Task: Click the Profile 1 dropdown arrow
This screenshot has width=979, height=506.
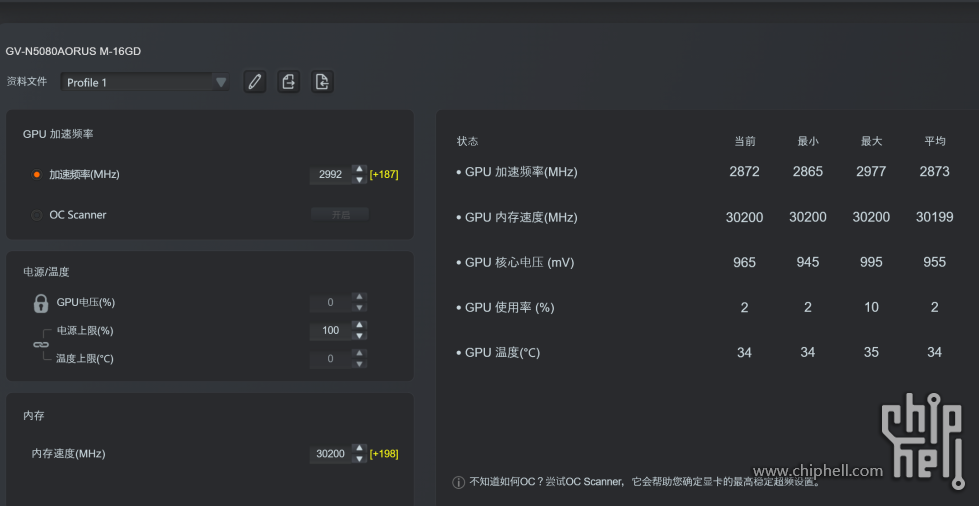Action: [x=220, y=82]
